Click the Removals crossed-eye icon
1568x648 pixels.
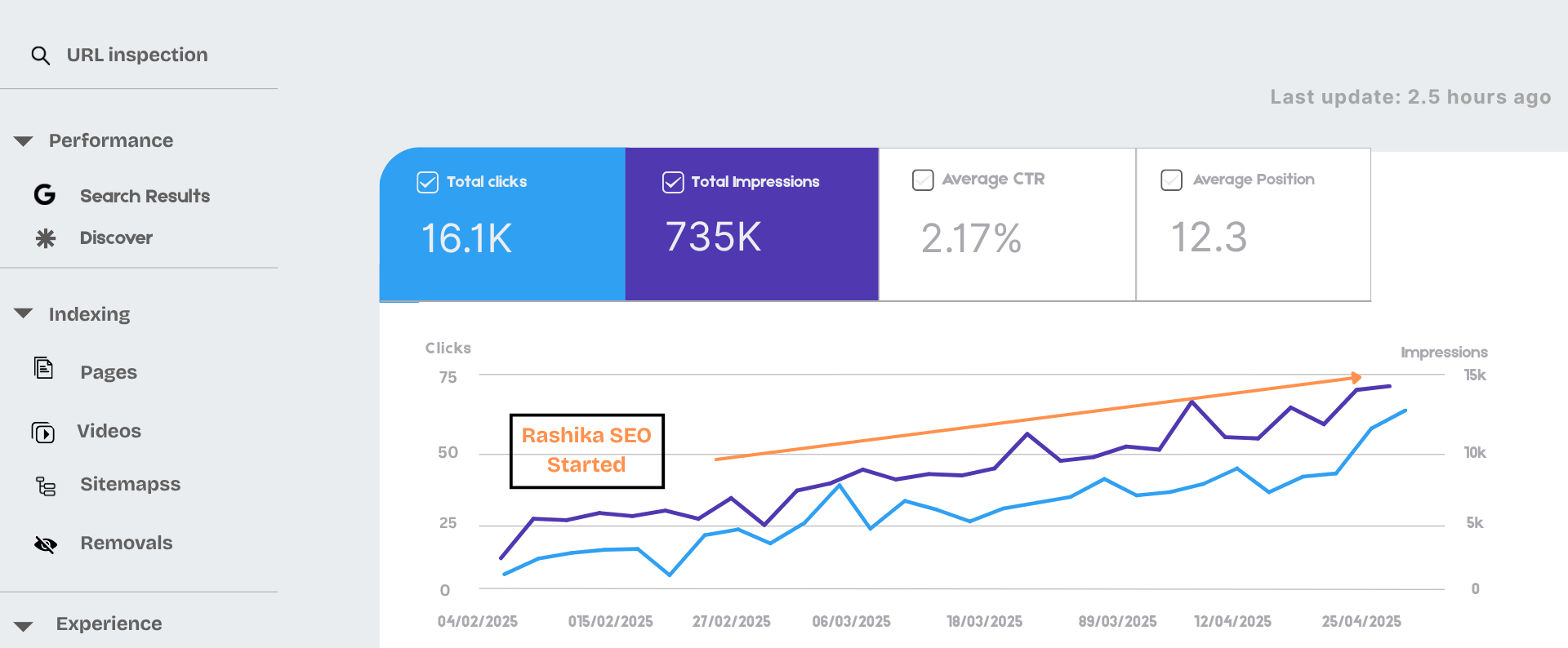(46, 544)
